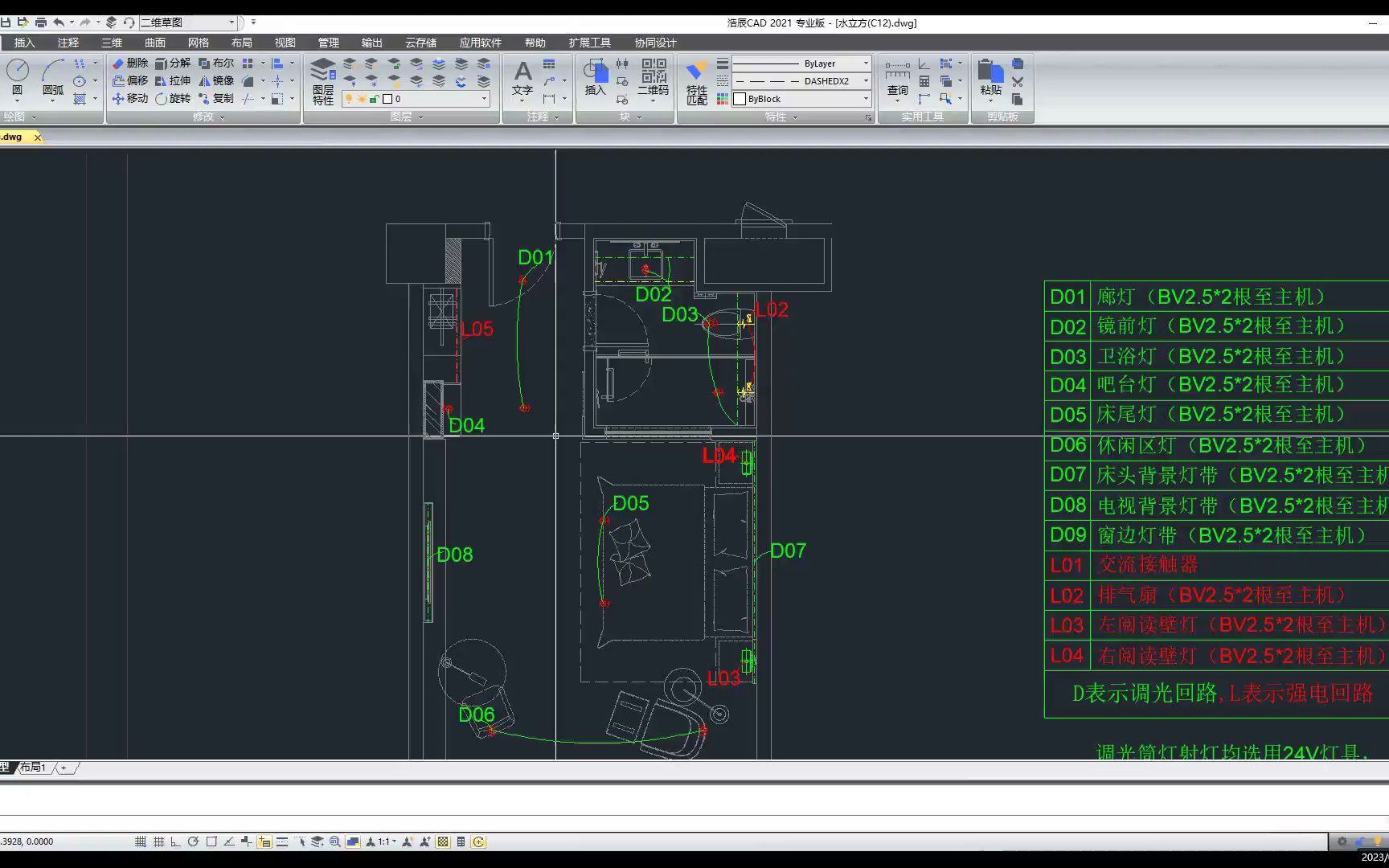Click the Explode (分解) tool
This screenshot has width=1389, height=868.
173,63
